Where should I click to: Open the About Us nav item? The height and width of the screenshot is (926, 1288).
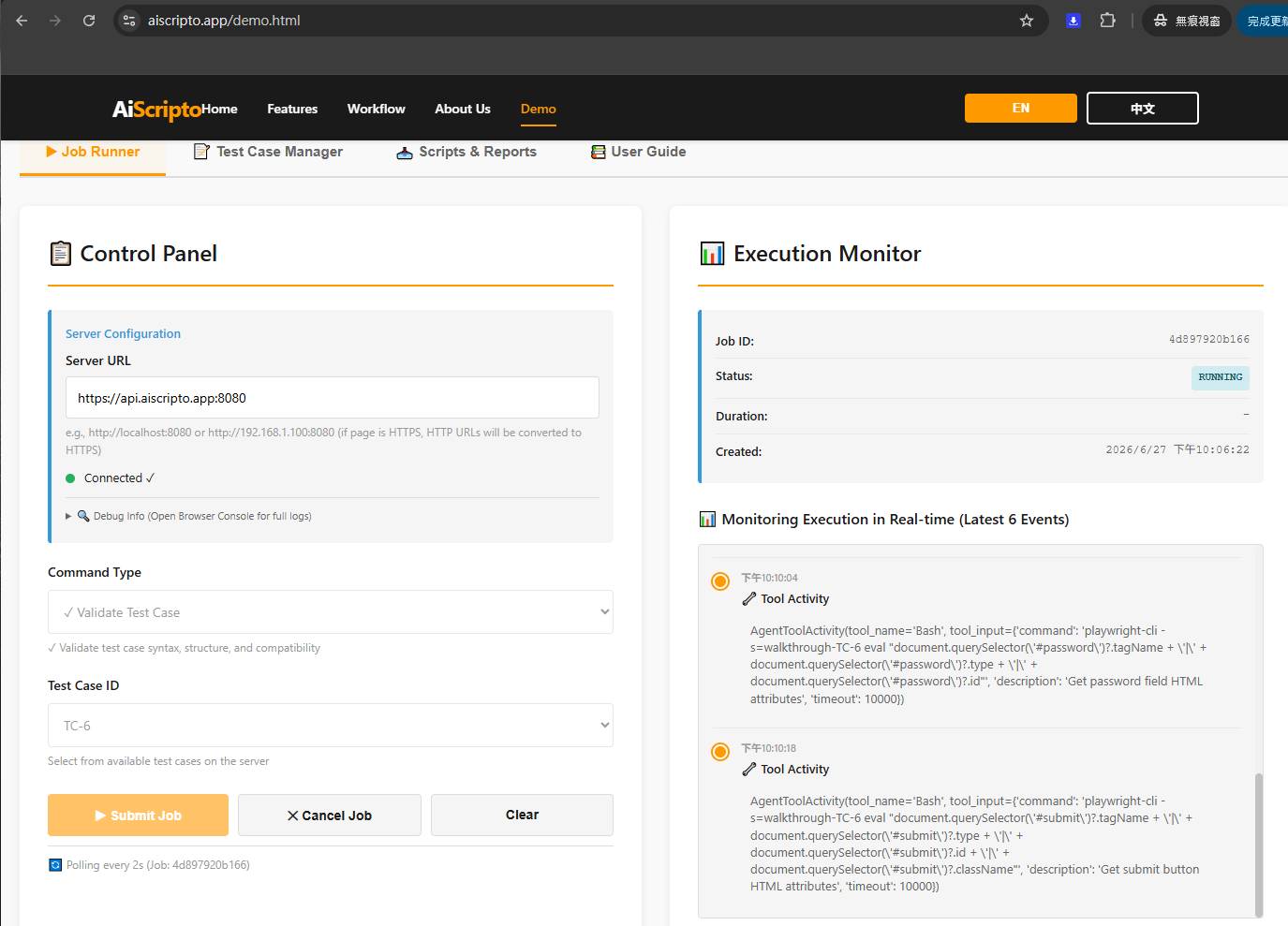coord(463,109)
